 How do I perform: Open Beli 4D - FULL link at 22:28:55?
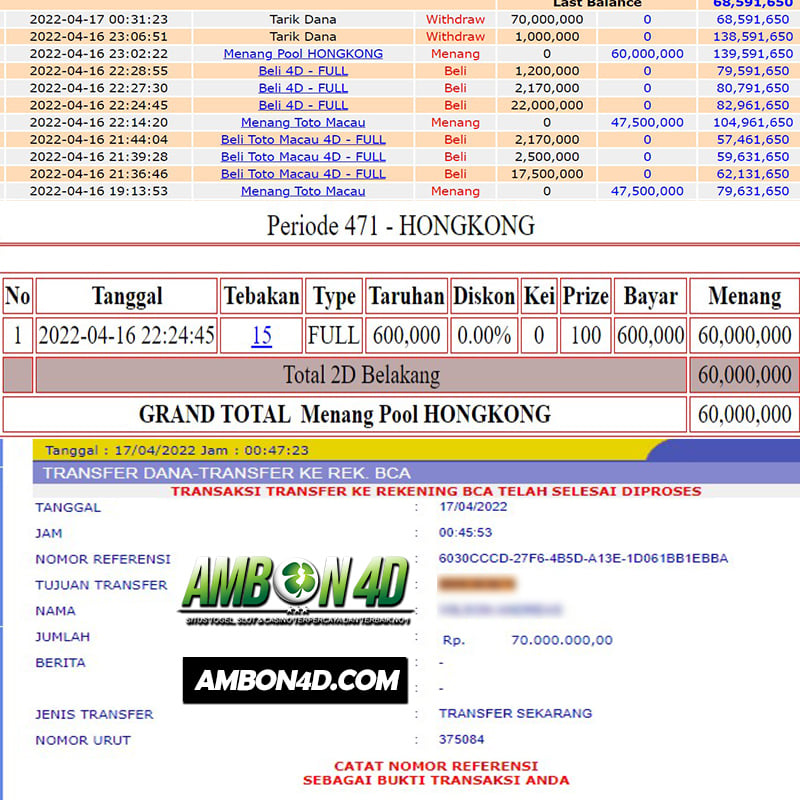pos(303,71)
